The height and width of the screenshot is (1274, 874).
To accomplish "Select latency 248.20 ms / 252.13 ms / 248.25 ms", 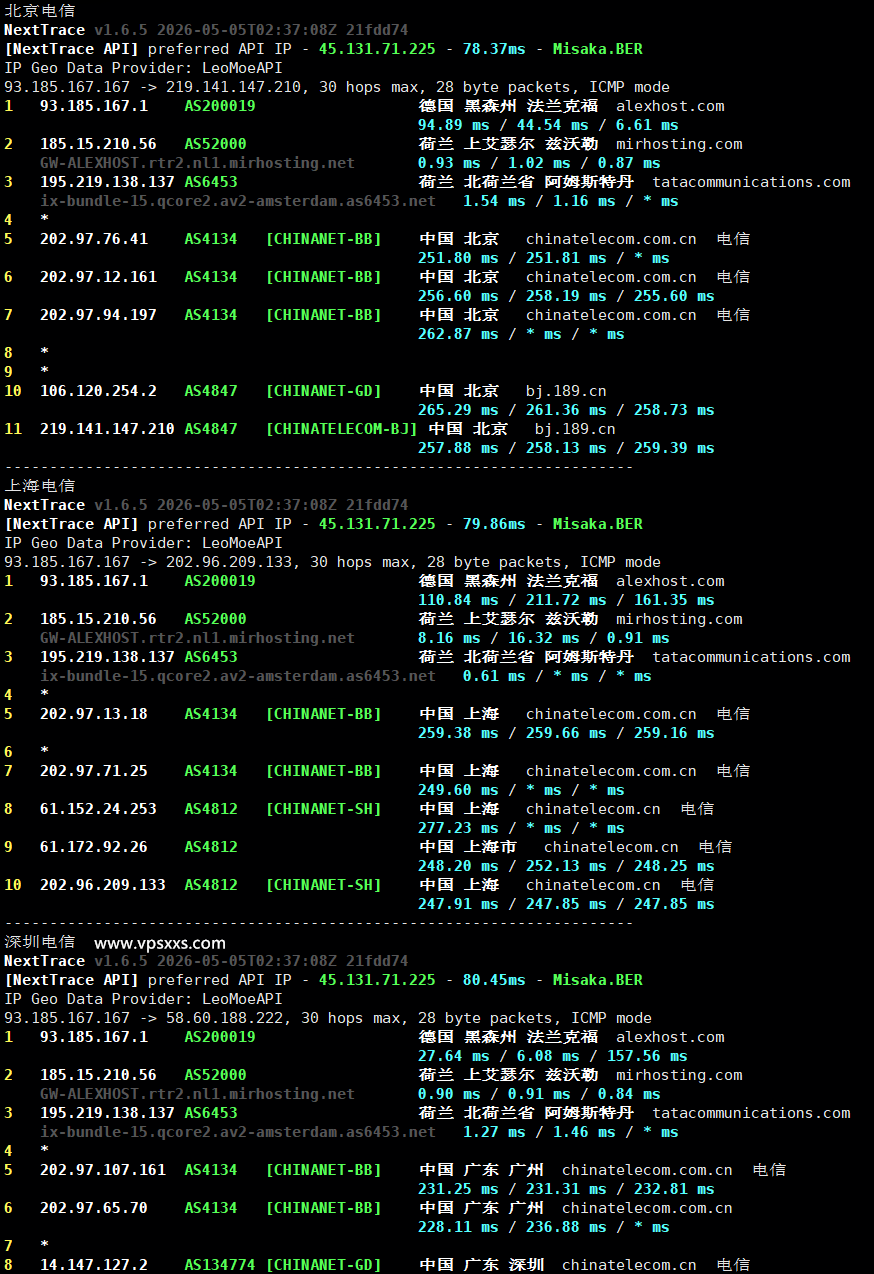I will coord(566,866).
